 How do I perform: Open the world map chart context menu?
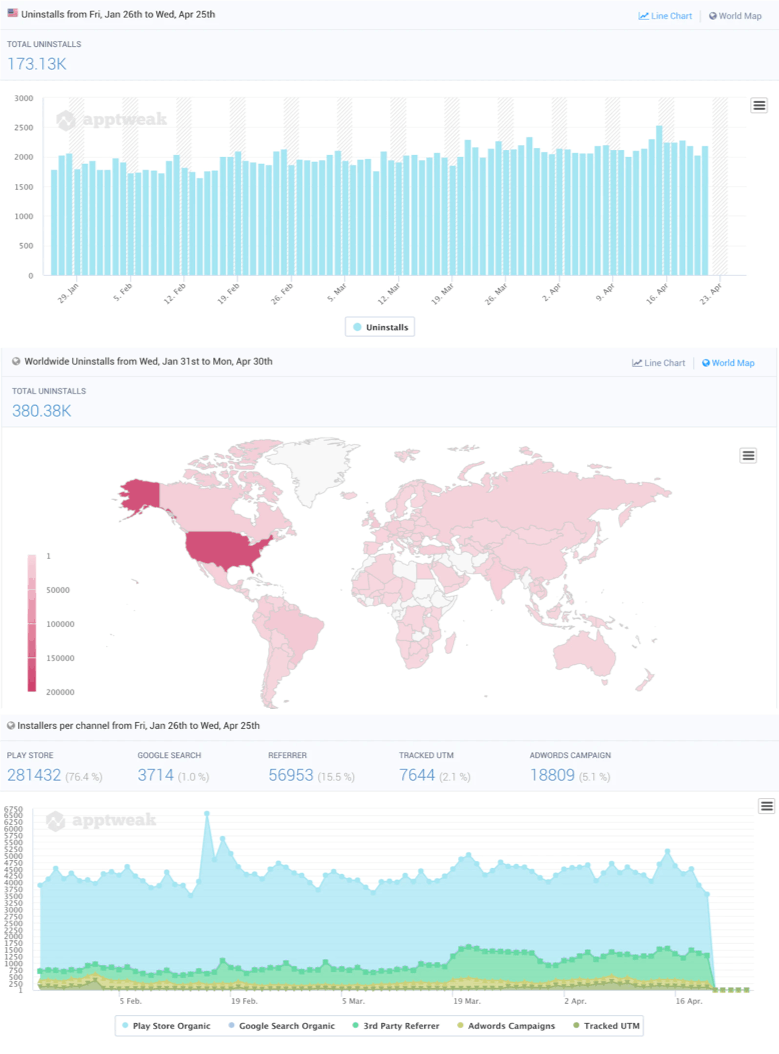[x=748, y=456]
